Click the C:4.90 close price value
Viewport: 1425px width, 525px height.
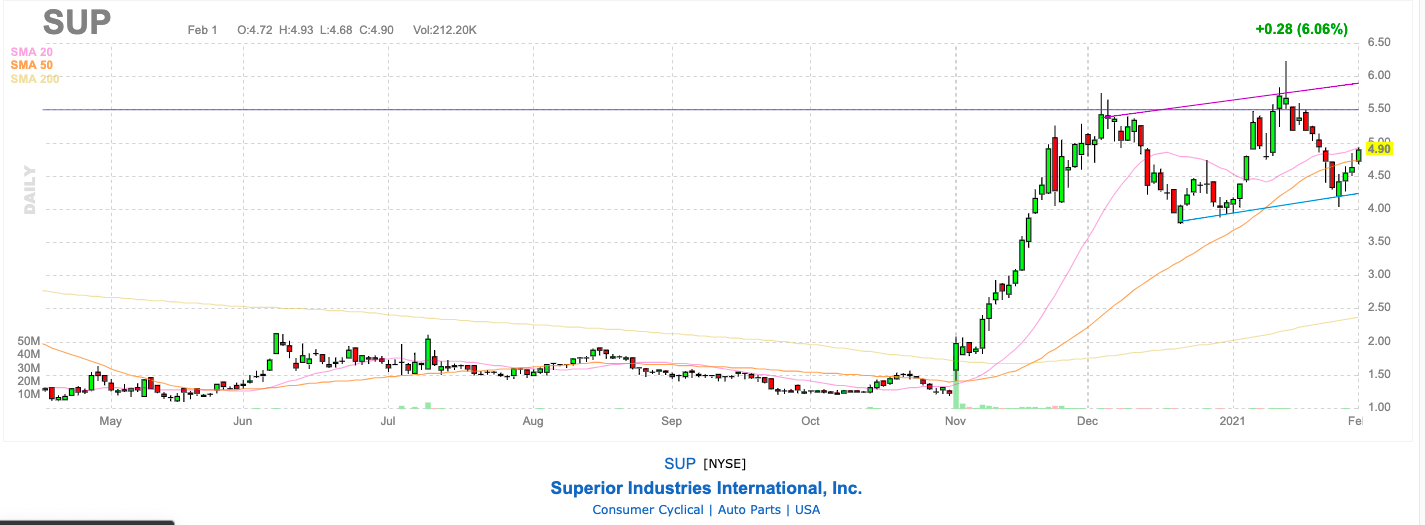pyautogui.click(x=377, y=30)
